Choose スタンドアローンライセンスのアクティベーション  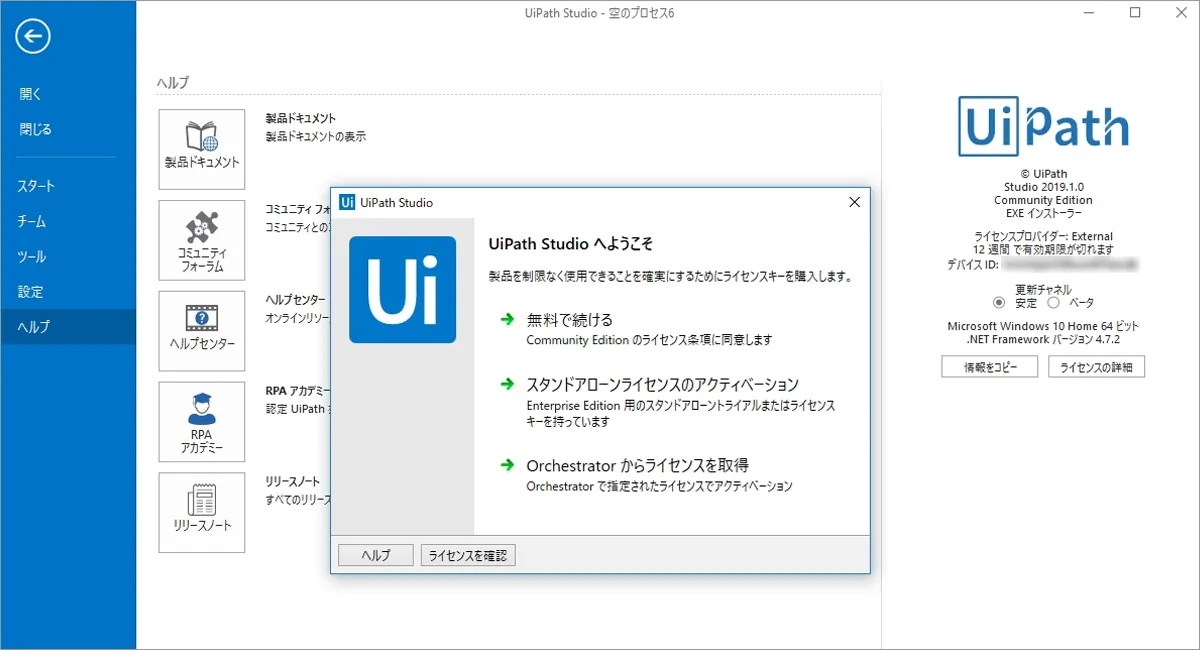[x=663, y=384]
